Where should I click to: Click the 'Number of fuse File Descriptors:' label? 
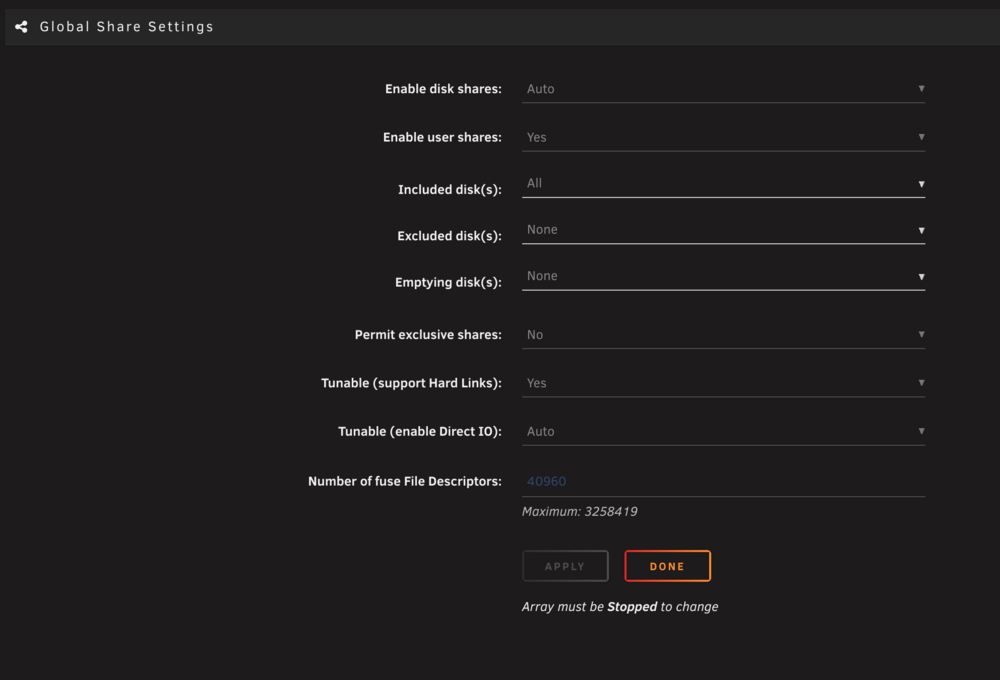405,482
